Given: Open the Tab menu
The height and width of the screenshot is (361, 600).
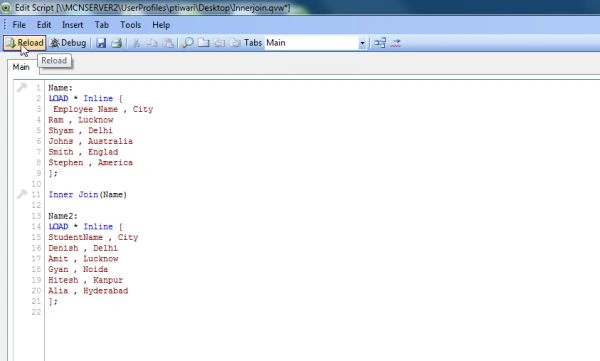Looking at the screenshot, I should tap(102, 25).
